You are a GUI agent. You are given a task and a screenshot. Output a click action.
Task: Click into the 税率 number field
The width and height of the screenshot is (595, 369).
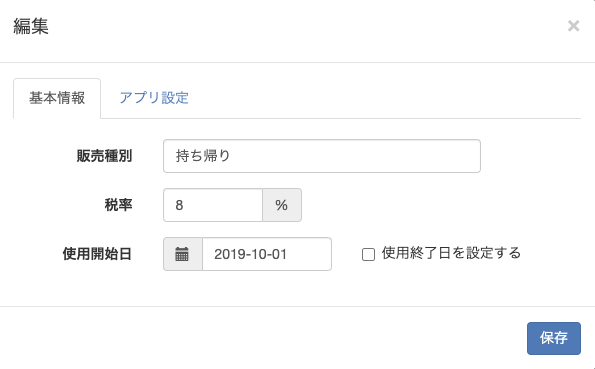(213, 205)
